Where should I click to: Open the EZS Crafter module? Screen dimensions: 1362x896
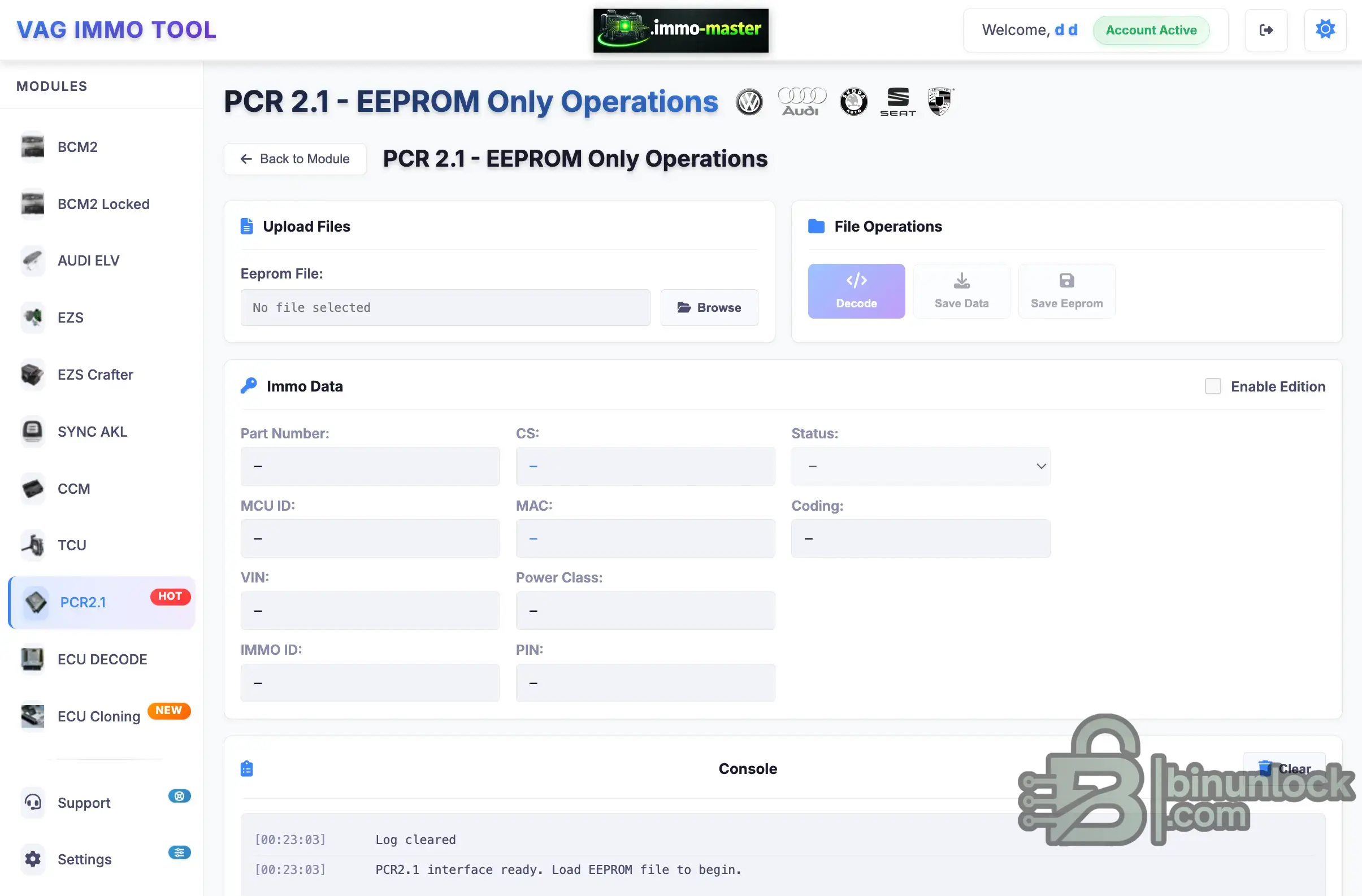[95, 375]
